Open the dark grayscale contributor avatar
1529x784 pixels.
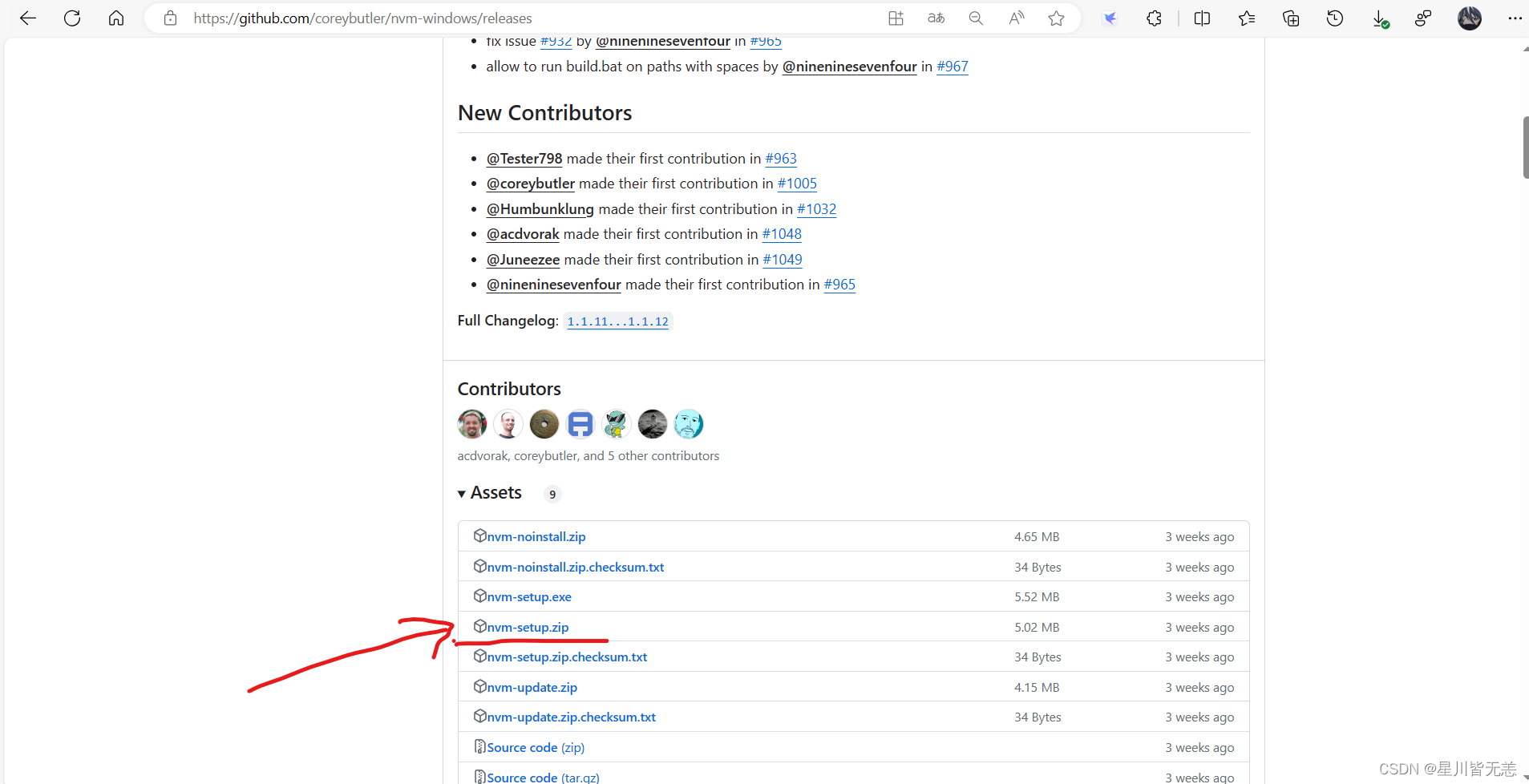point(653,424)
